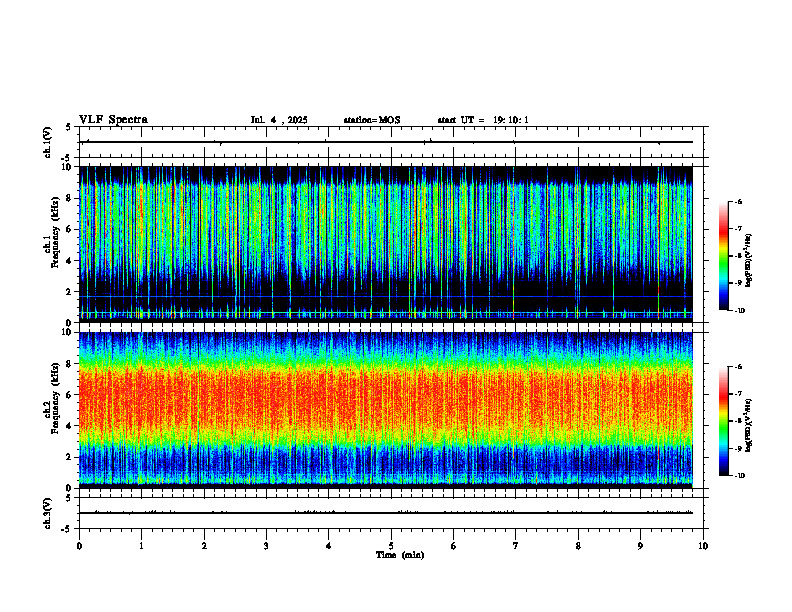This screenshot has height=612, width=792.
Task: Click the "-8" label on ch.2 color scale
Action: 737,421
